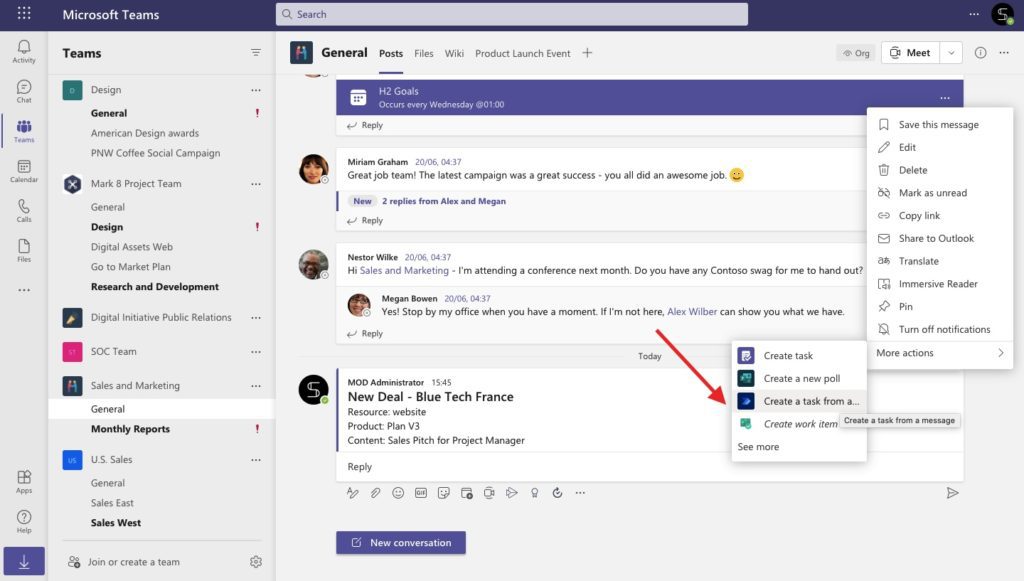The image size is (1024, 581).
Task: Choose Create task action
Action: 799,356
